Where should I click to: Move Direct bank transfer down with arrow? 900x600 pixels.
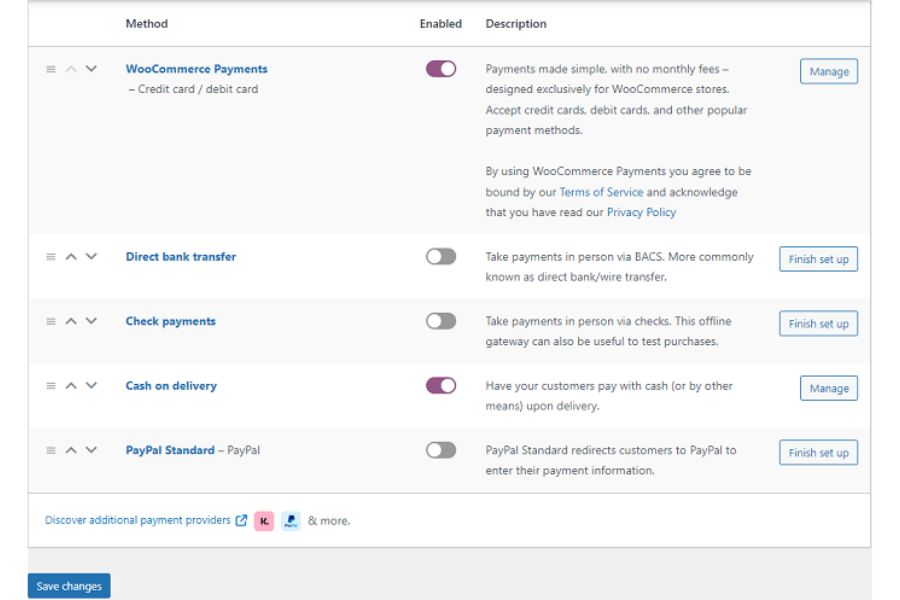(91, 257)
